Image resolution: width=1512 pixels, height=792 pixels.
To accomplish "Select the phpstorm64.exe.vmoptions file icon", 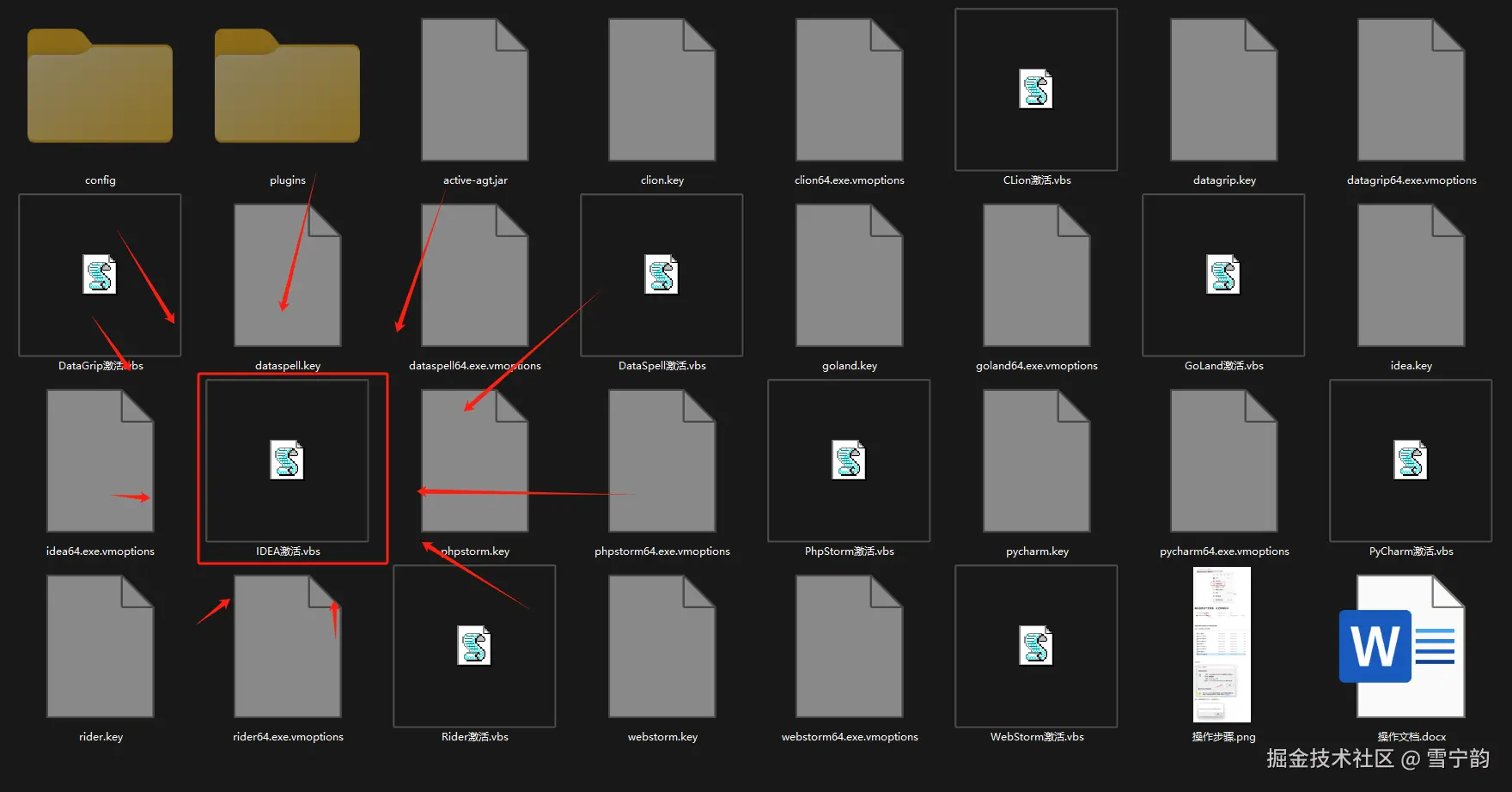I will coord(662,460).
